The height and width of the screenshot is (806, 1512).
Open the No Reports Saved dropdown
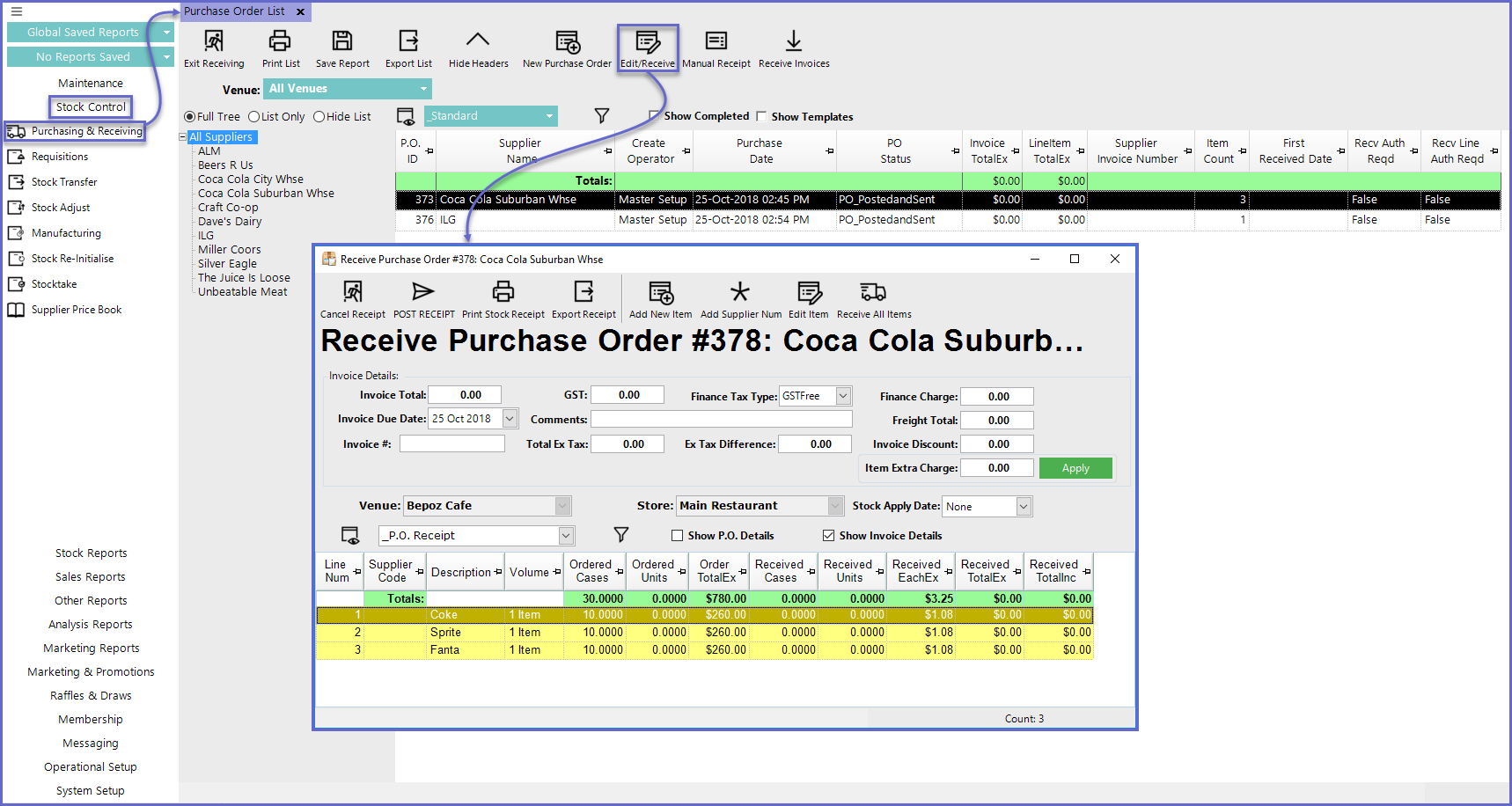pyautogui.click(x=90, y=56)
